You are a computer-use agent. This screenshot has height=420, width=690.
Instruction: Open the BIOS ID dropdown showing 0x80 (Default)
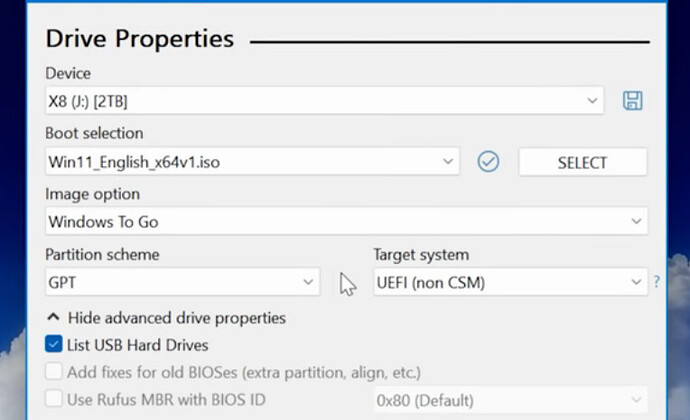[x=510, y=399]
